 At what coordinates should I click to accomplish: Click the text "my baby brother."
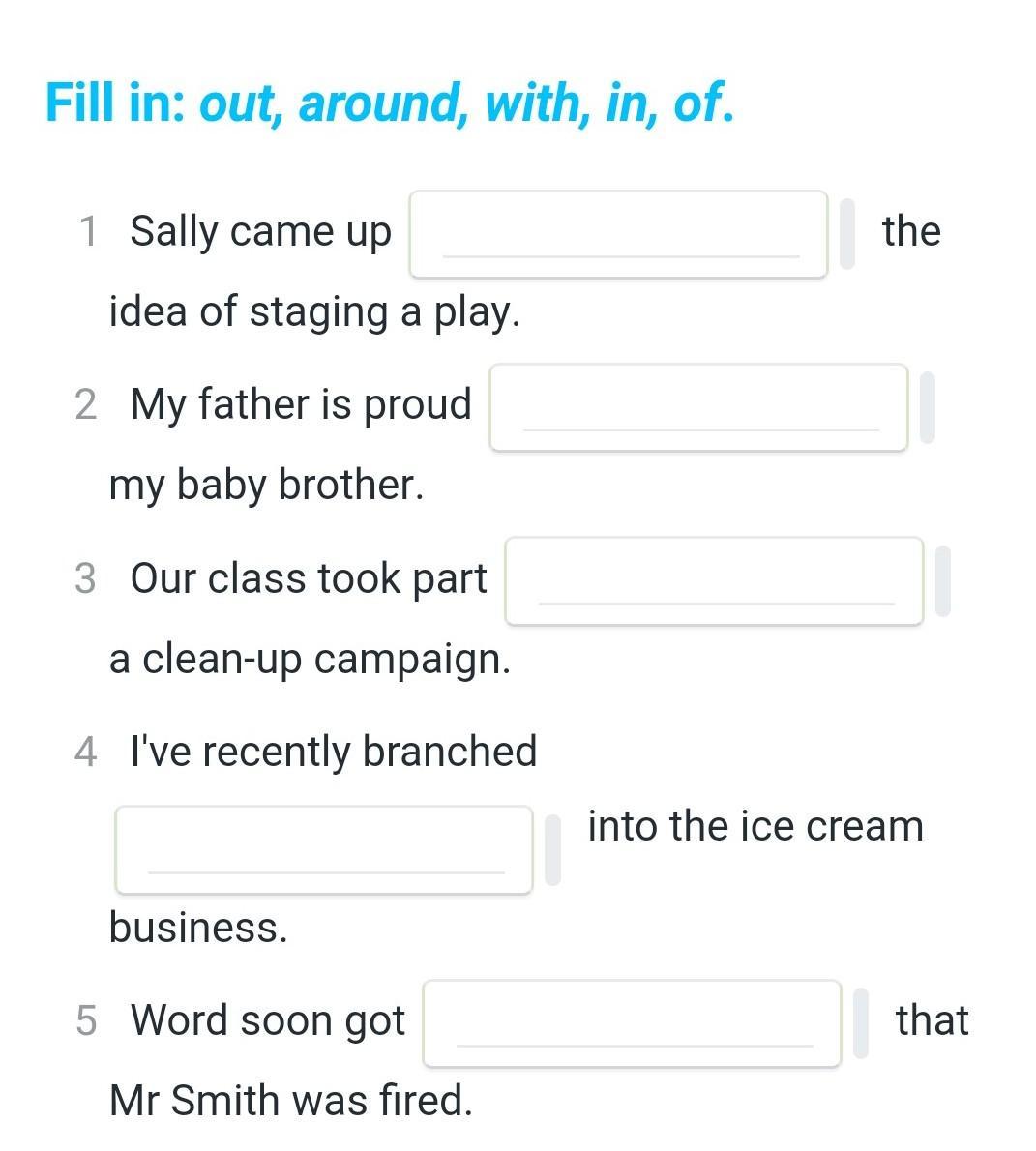pos(267,486)
